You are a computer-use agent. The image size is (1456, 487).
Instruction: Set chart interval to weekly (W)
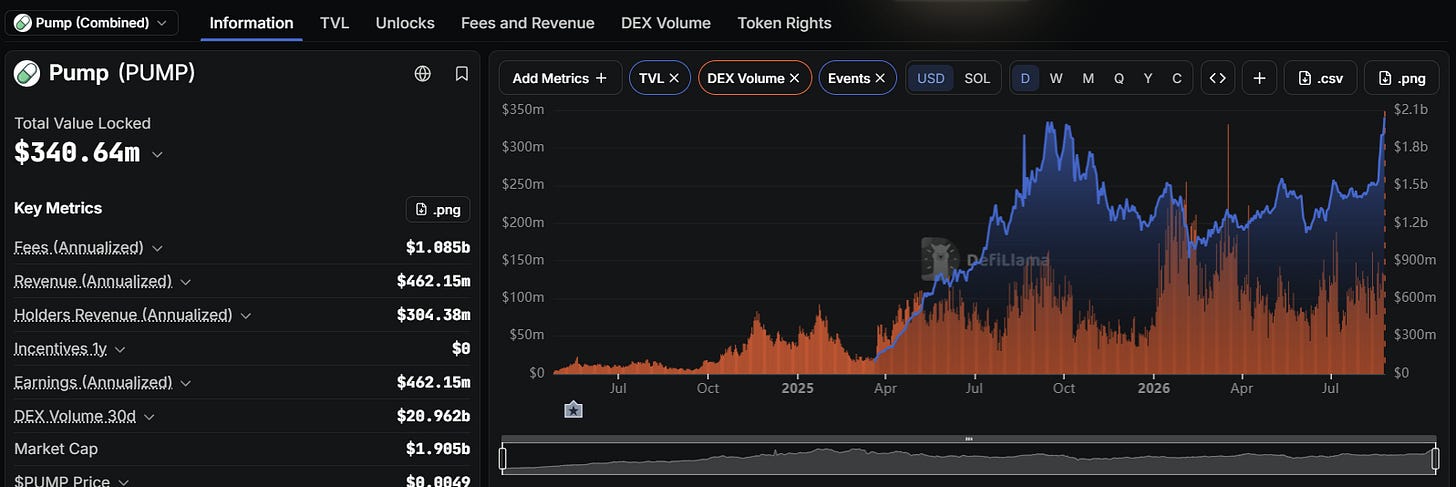1056,78
